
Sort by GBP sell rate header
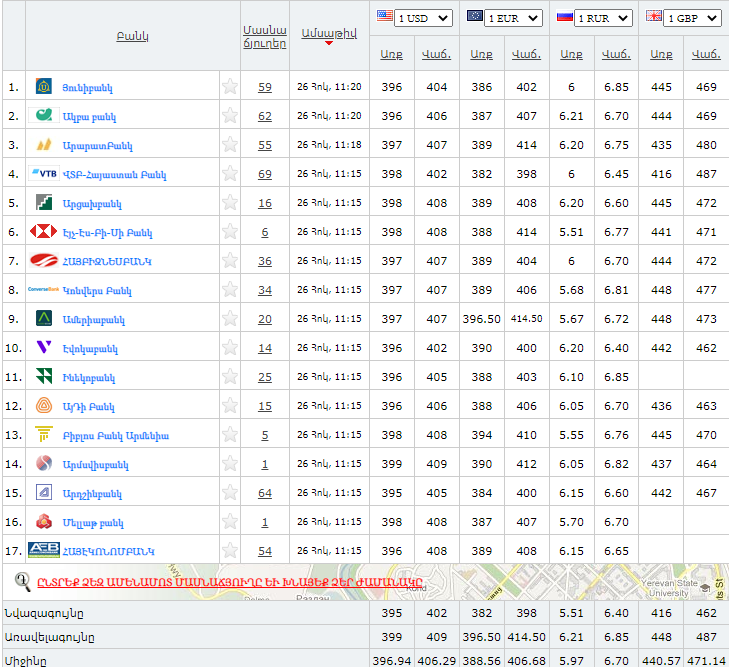706,54
